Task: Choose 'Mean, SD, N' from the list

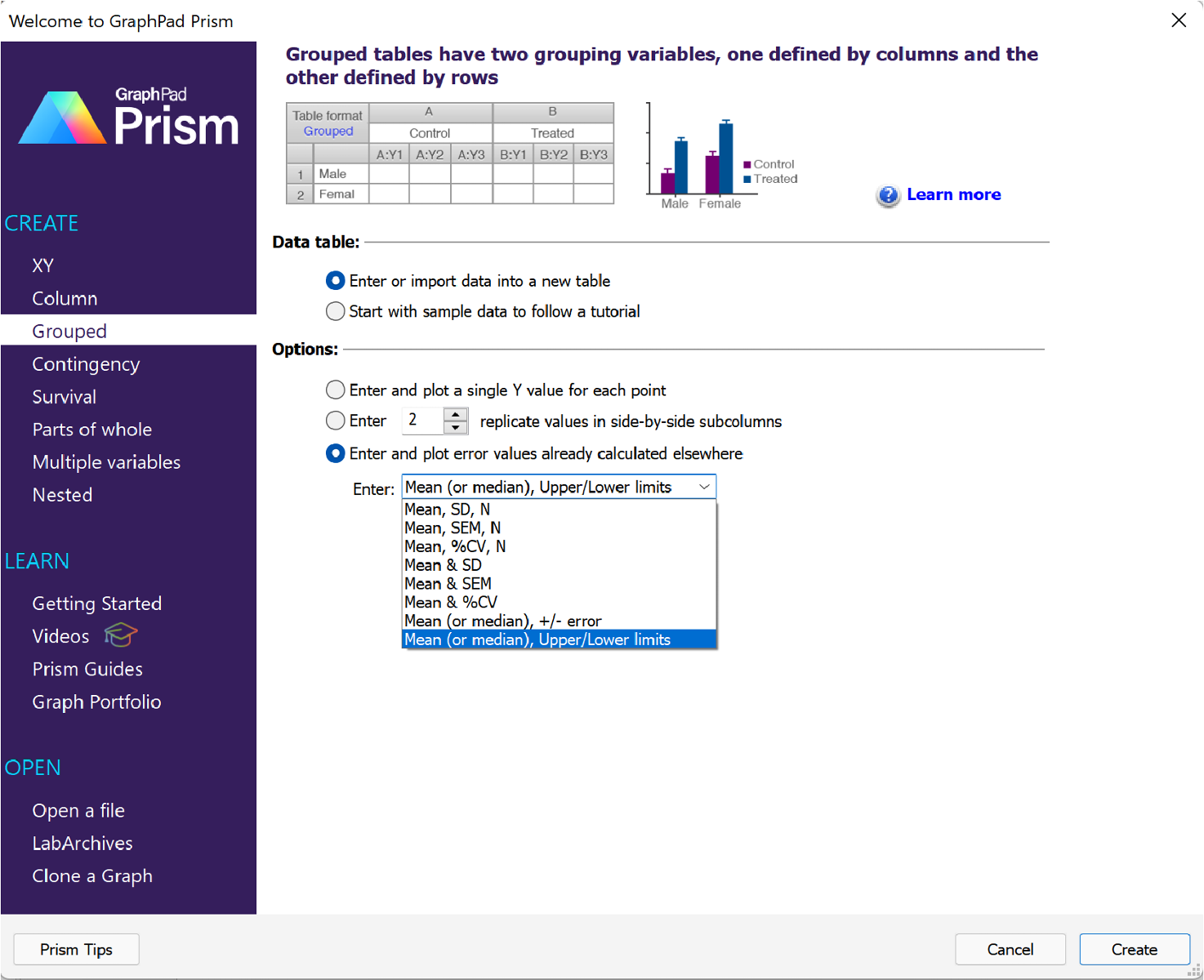Action: point(448,510)
